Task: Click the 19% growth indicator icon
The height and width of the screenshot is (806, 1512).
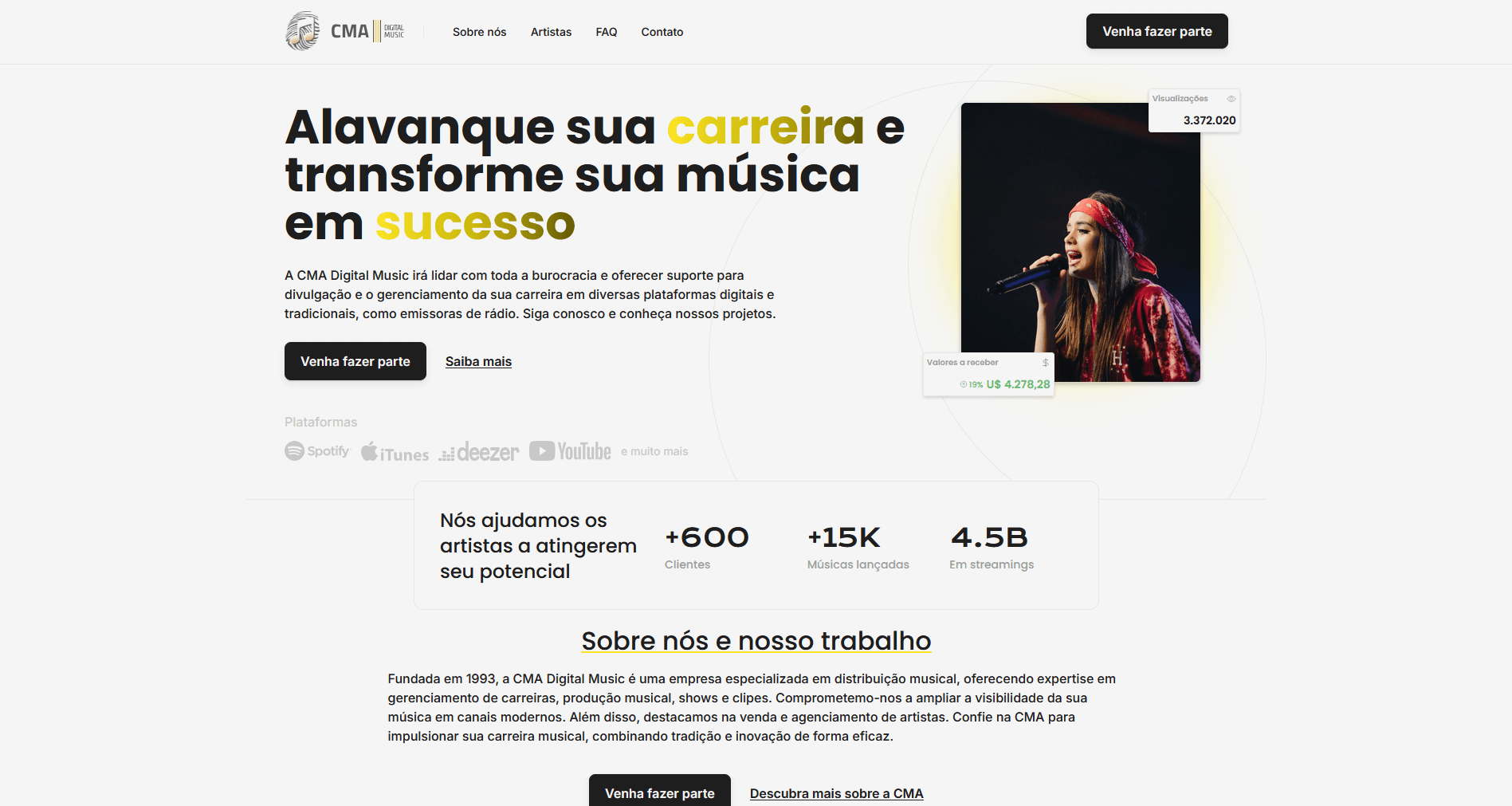Action: 963,384
